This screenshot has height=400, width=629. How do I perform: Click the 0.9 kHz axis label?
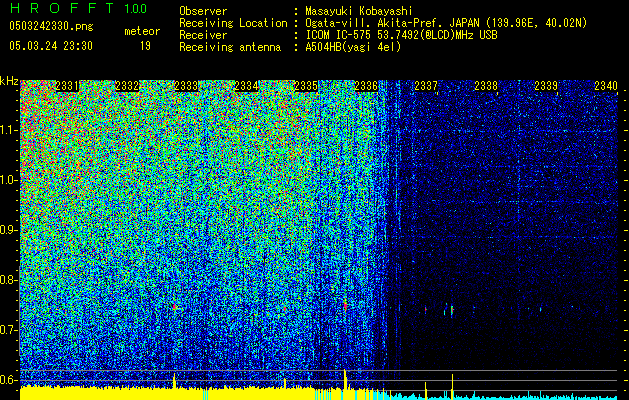9,230
